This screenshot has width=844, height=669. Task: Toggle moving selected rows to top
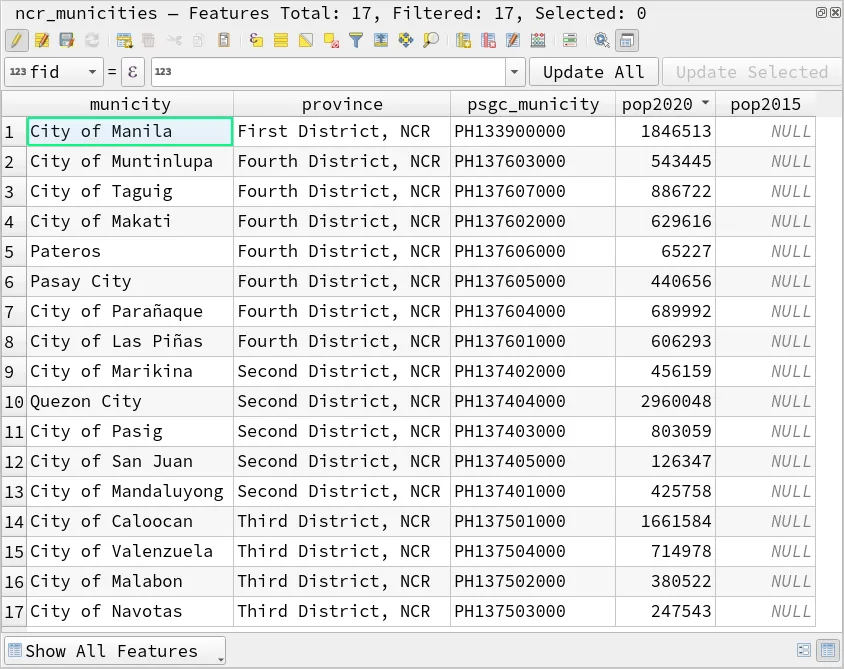pyautogui.click(x=381, y=40)
